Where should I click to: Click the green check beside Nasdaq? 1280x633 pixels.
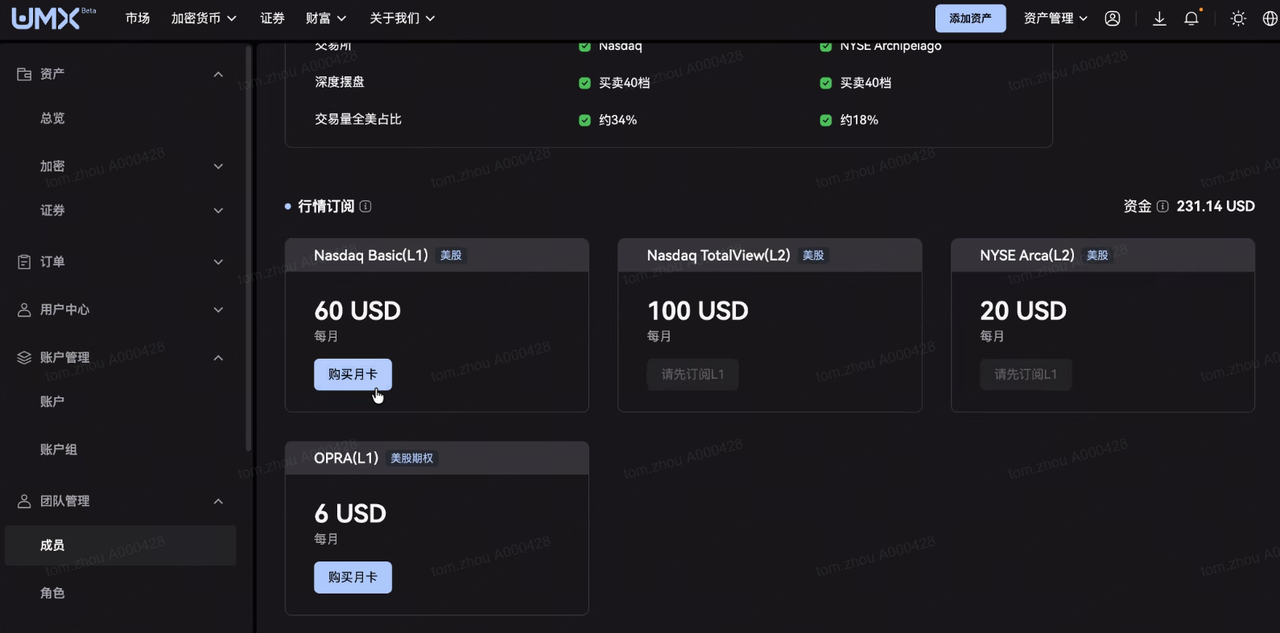click(585, 46)
